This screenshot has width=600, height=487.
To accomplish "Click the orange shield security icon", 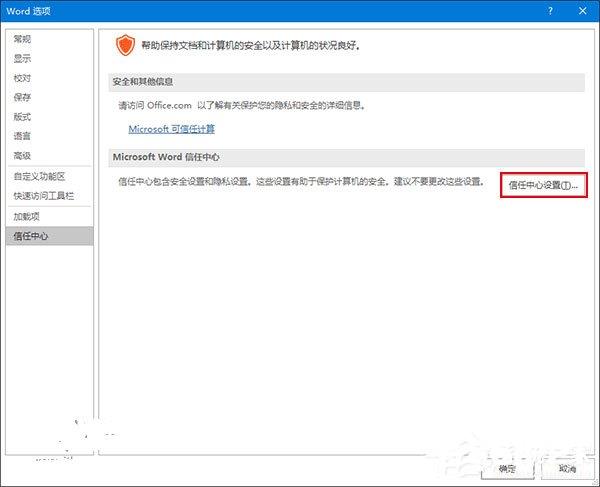I will pos(126,45).
